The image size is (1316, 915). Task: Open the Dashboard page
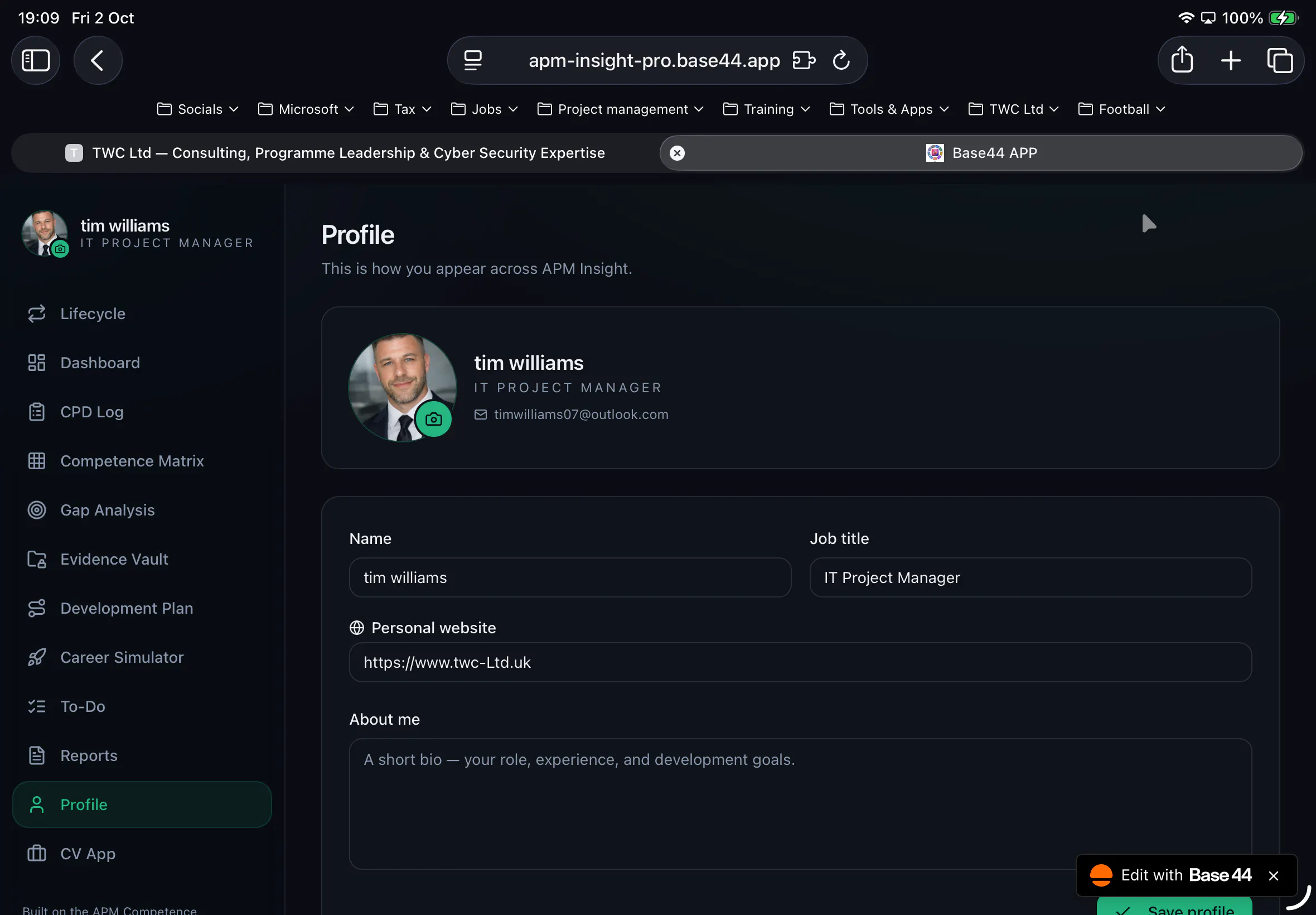coord(142,363)
